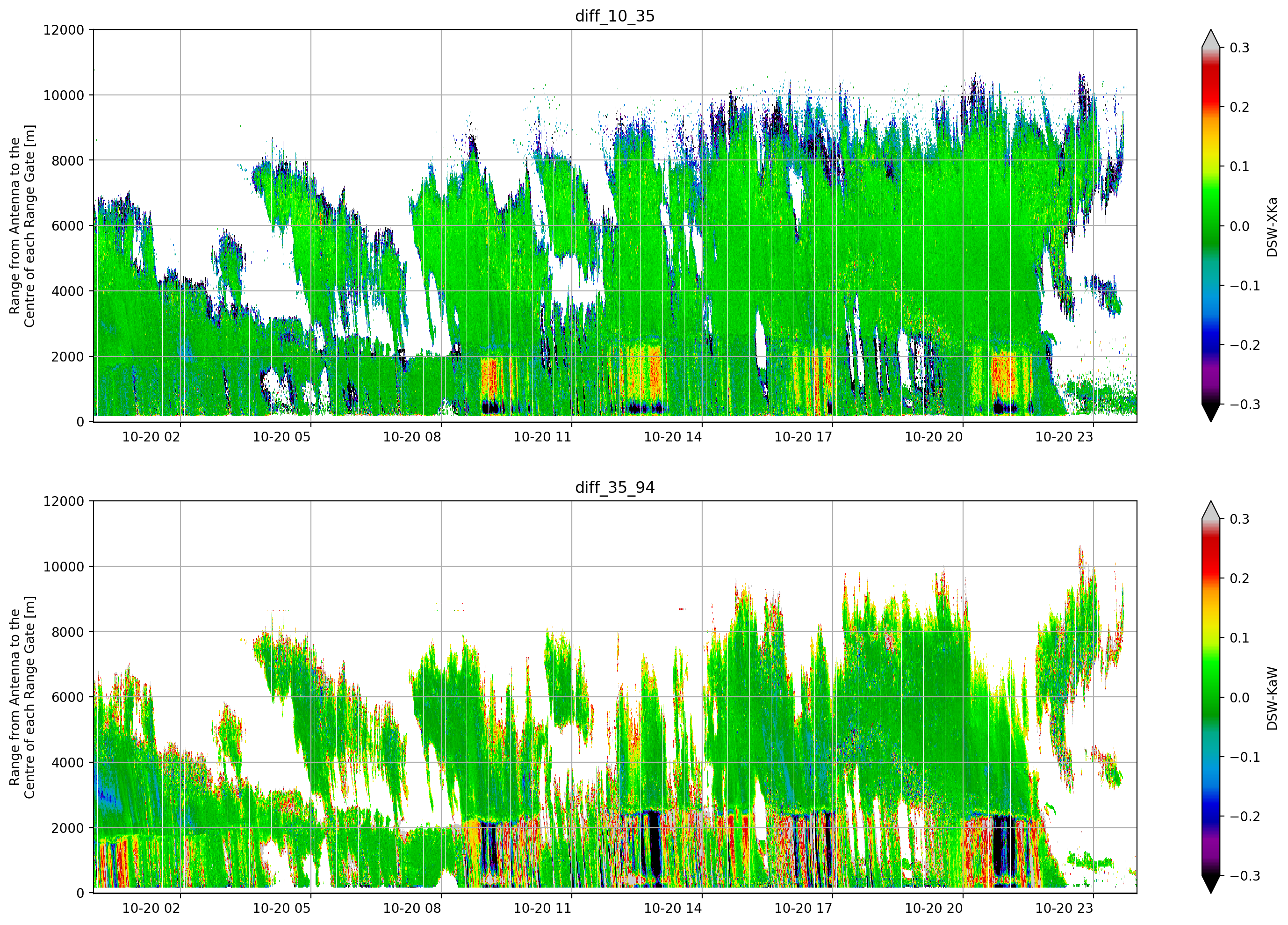Click y tick 2000 of diff_10_35 plot
This screenshot has height=925, width=1288.
68,356
